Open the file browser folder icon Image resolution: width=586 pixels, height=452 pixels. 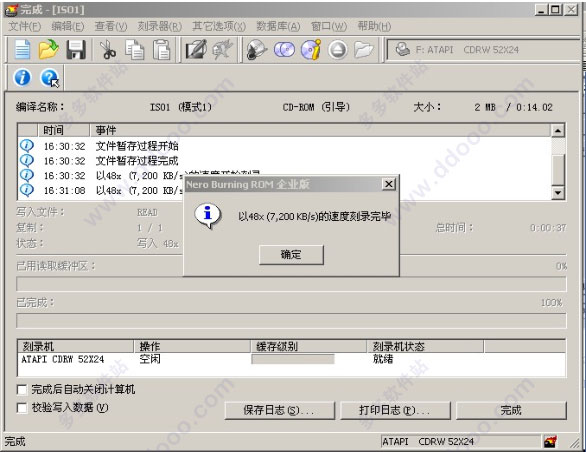click(364, 50)
